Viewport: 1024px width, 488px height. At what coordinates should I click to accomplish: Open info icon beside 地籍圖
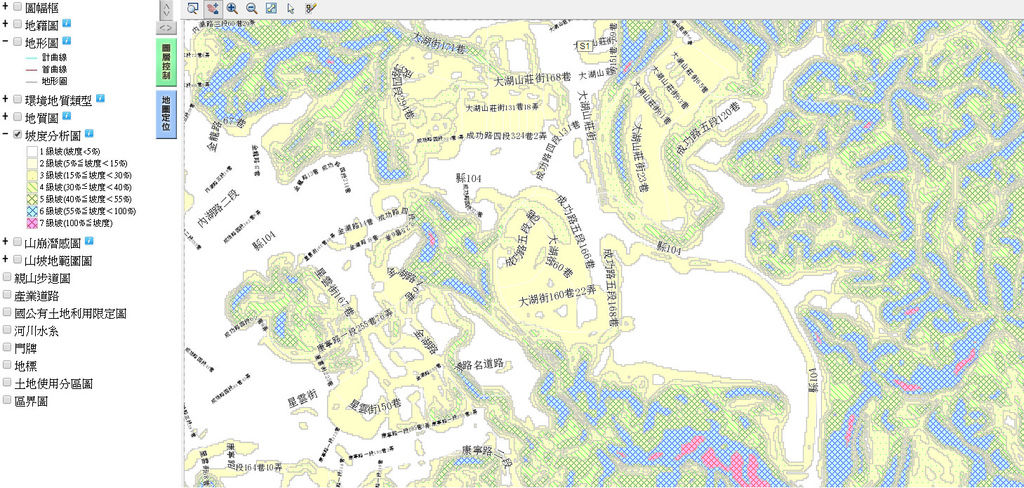pos(67,24)
